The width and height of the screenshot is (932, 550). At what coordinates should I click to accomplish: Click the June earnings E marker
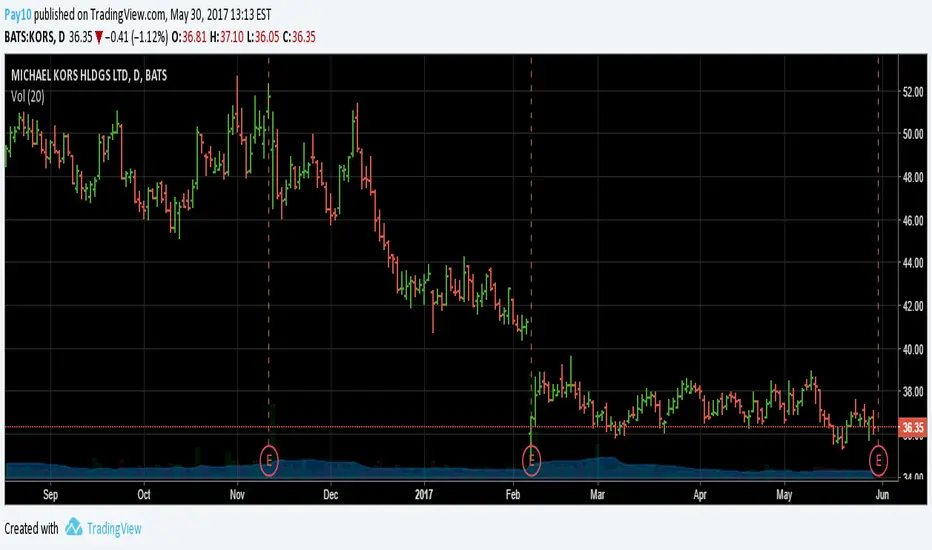[x=879, y=460]
